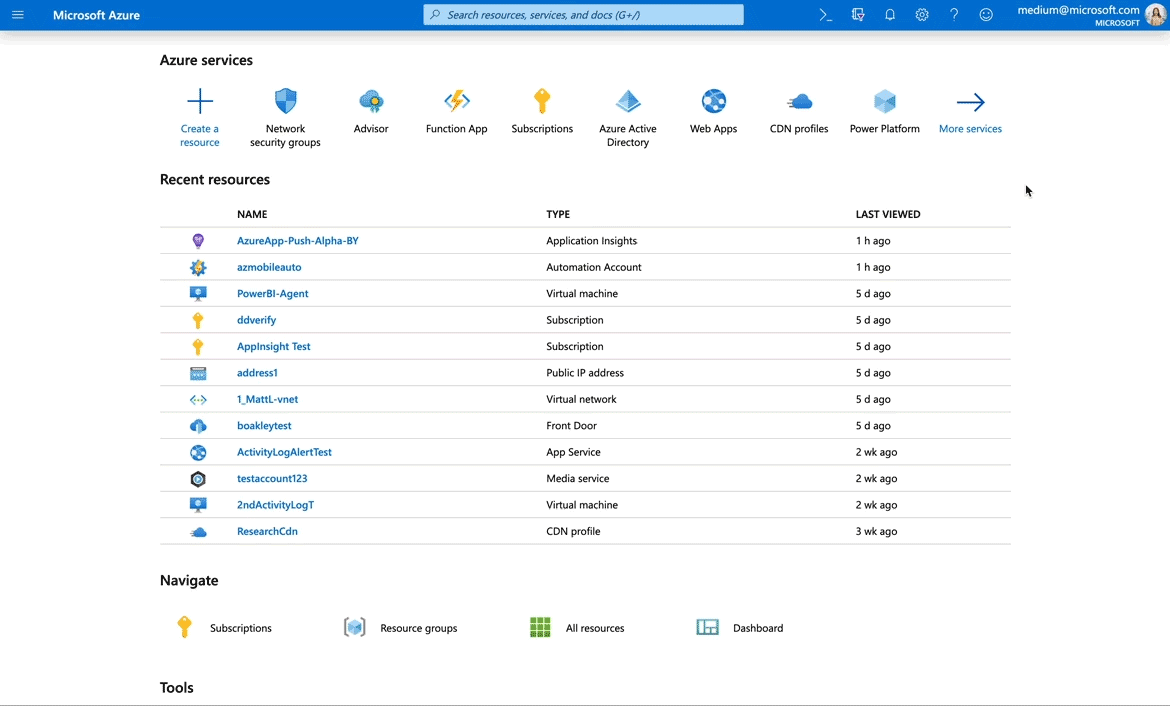
Task: Open the ActivityLogAlertTest link
Action: (284, 452)
